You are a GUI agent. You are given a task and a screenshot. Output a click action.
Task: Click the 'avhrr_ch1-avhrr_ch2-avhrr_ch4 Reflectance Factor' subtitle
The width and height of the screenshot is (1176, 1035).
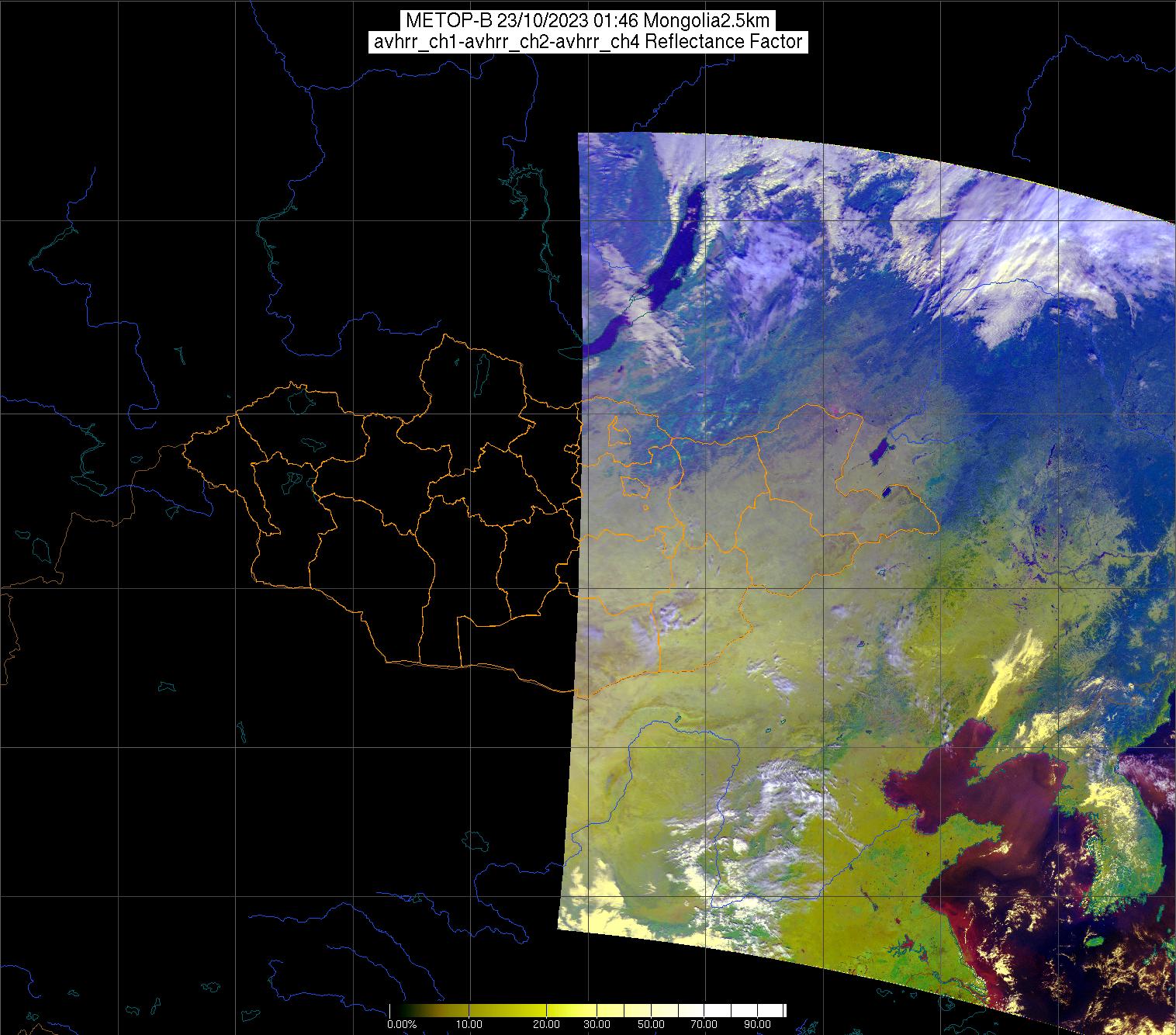588,42
